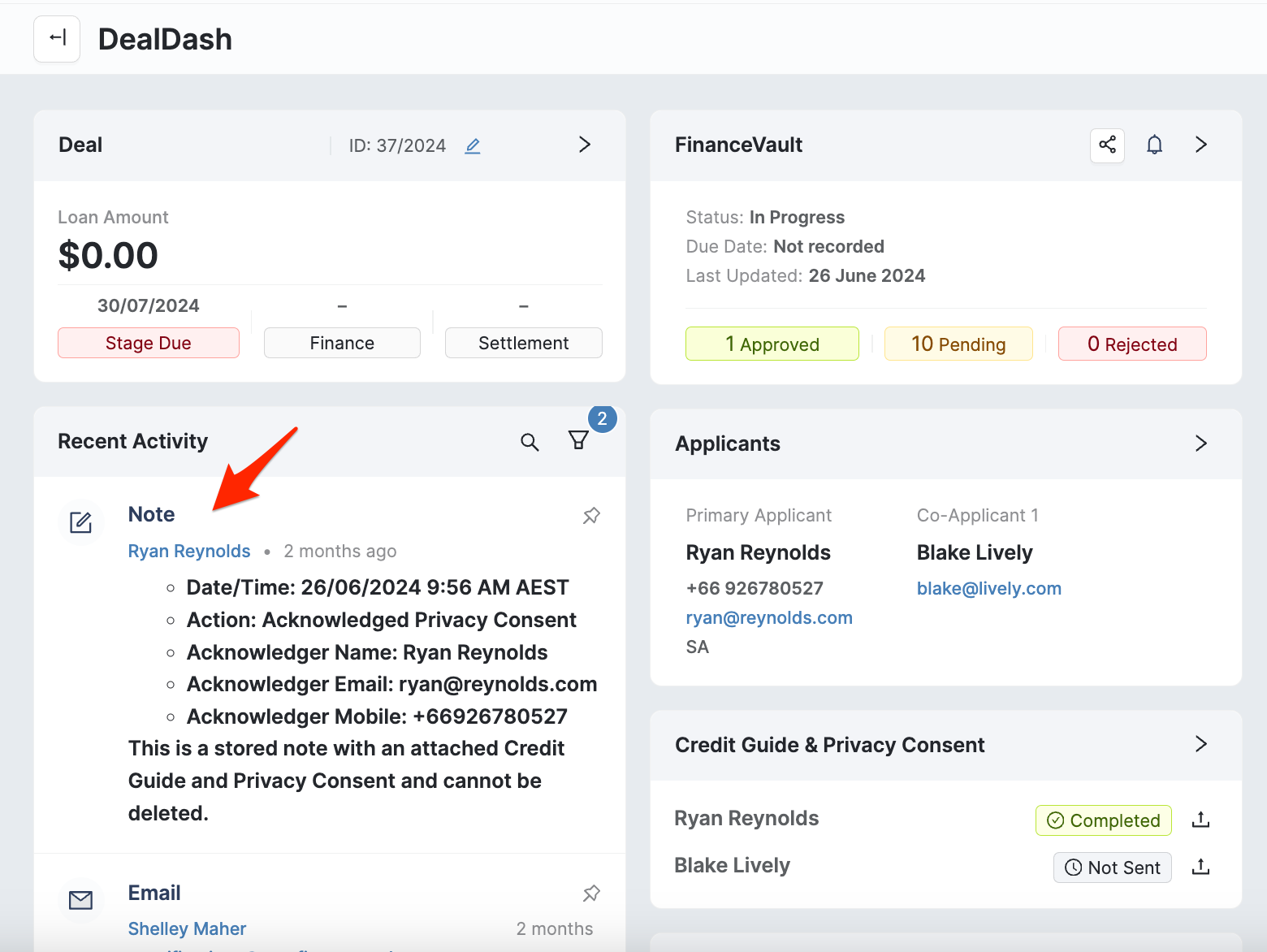
Task: Open the blake@lively.com email link
Action: tap(988, 589)
